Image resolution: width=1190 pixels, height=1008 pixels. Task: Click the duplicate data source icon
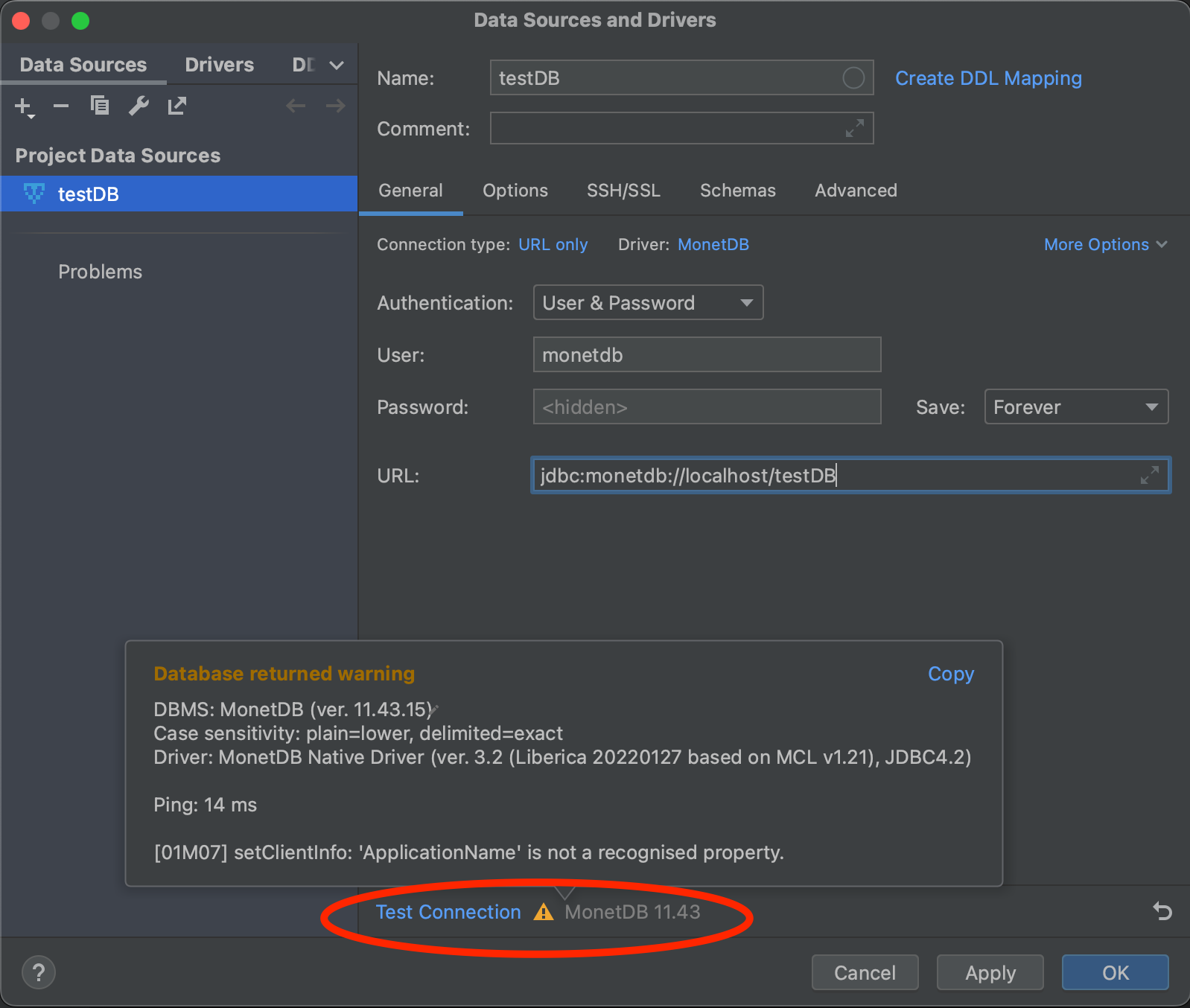pyautogui.click(x=100, y=106)
